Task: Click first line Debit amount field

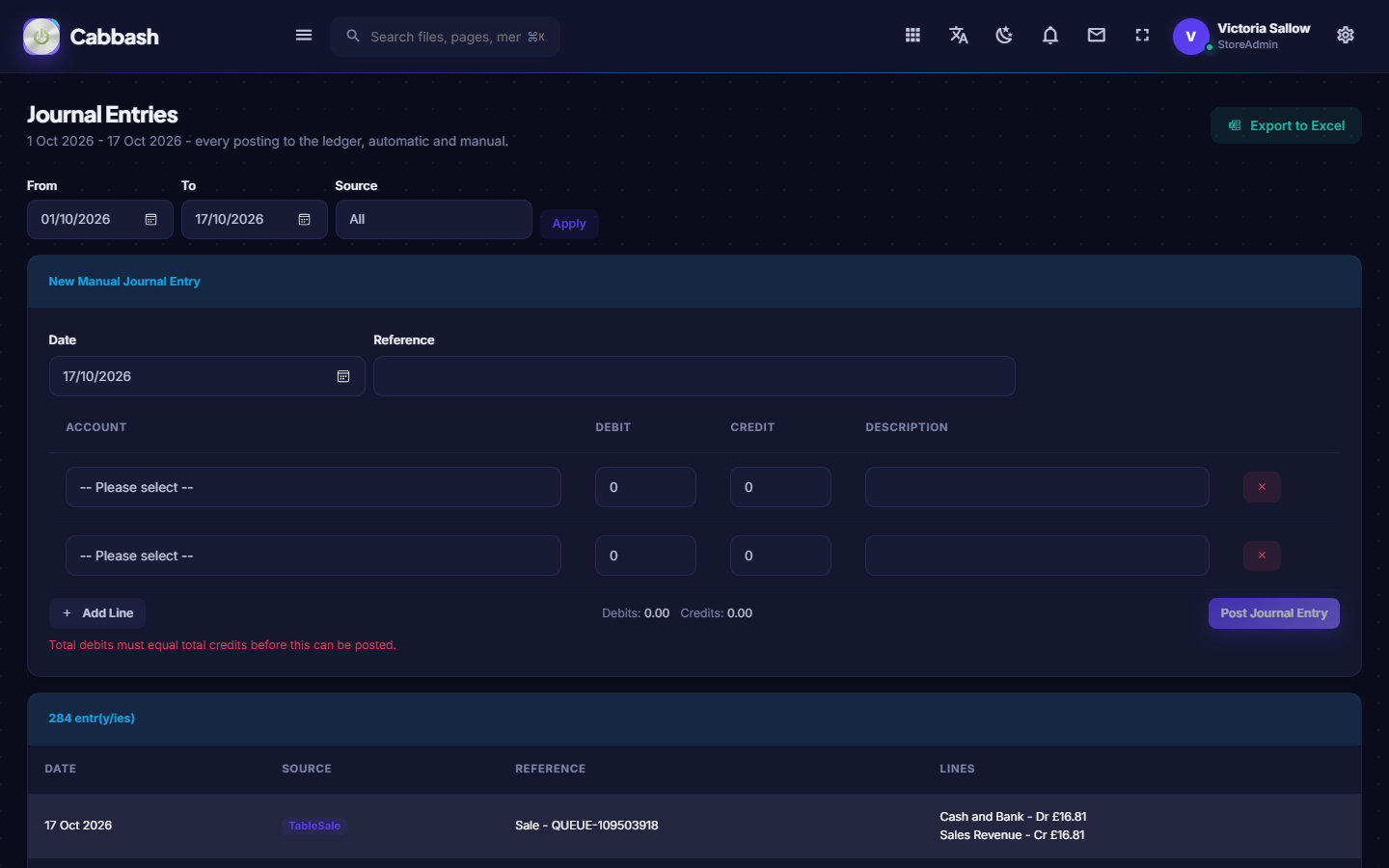Action: (645, 487)
